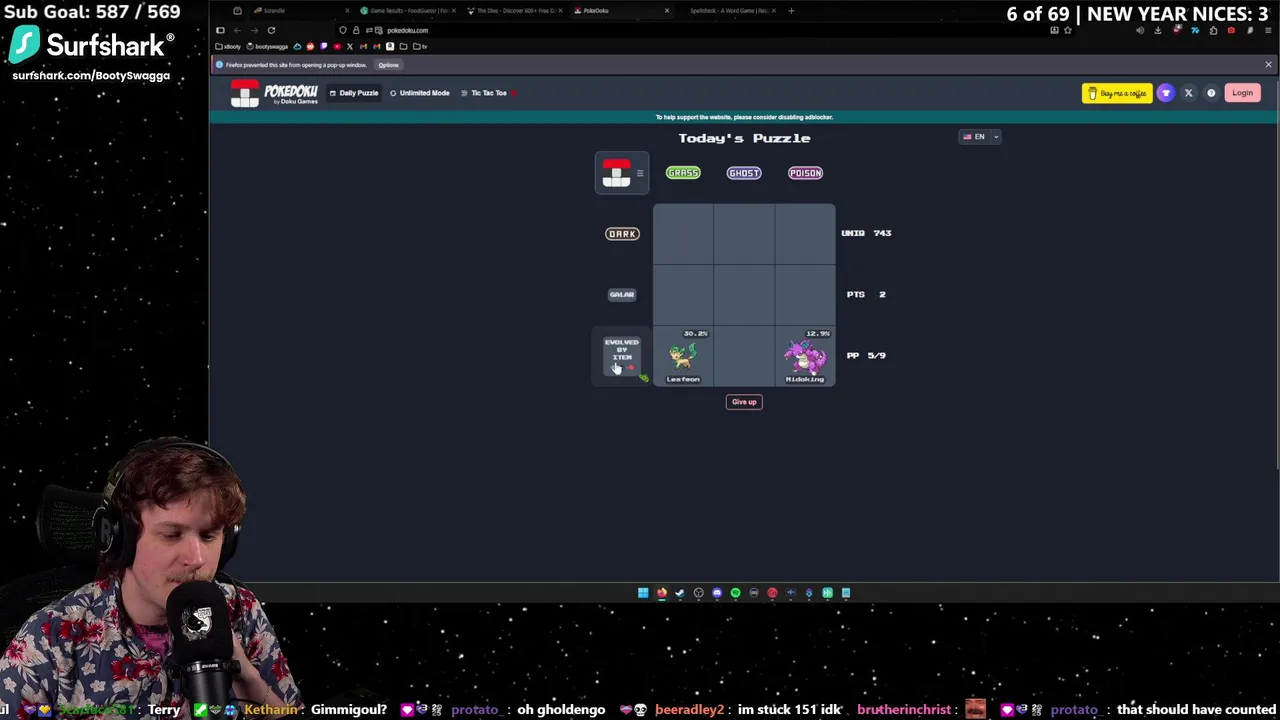Open the X (Twitter) link icon
Image resolution: width=1280 pixels, height=720 pixels.
click(x=1188, y=93)
